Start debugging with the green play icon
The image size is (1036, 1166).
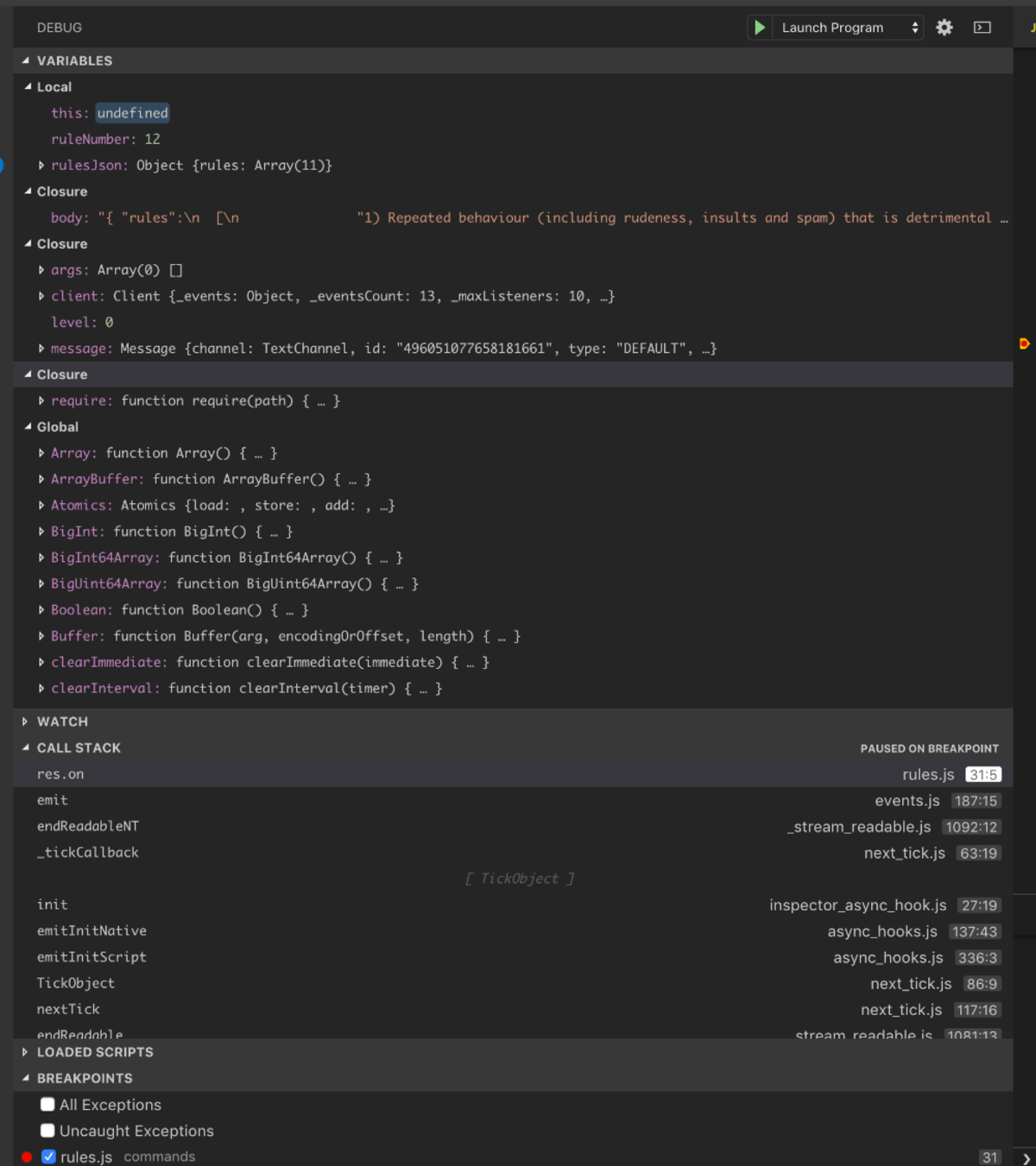[759, 27]
